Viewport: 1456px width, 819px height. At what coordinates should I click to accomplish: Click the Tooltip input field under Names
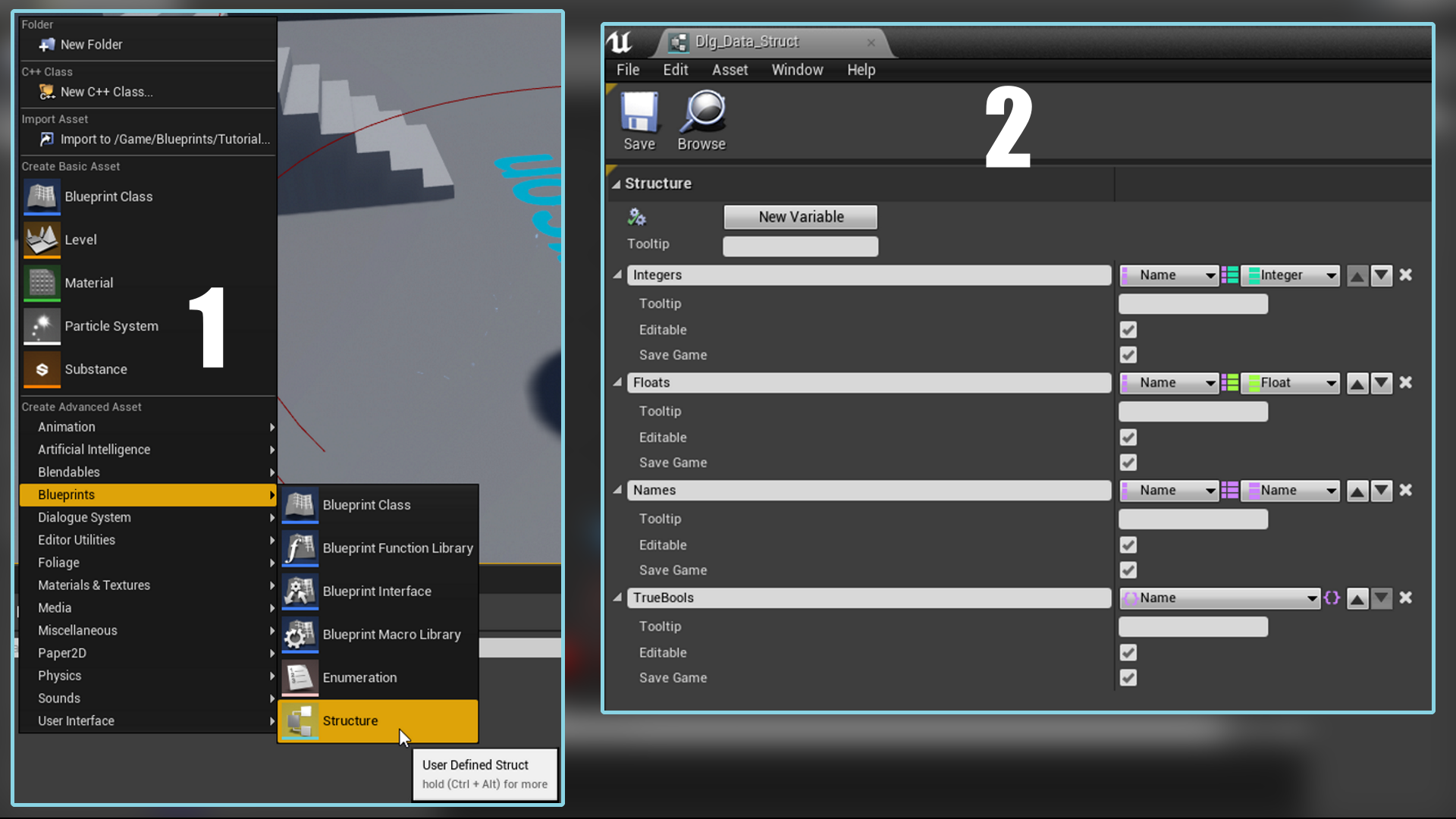[1193, 518]
